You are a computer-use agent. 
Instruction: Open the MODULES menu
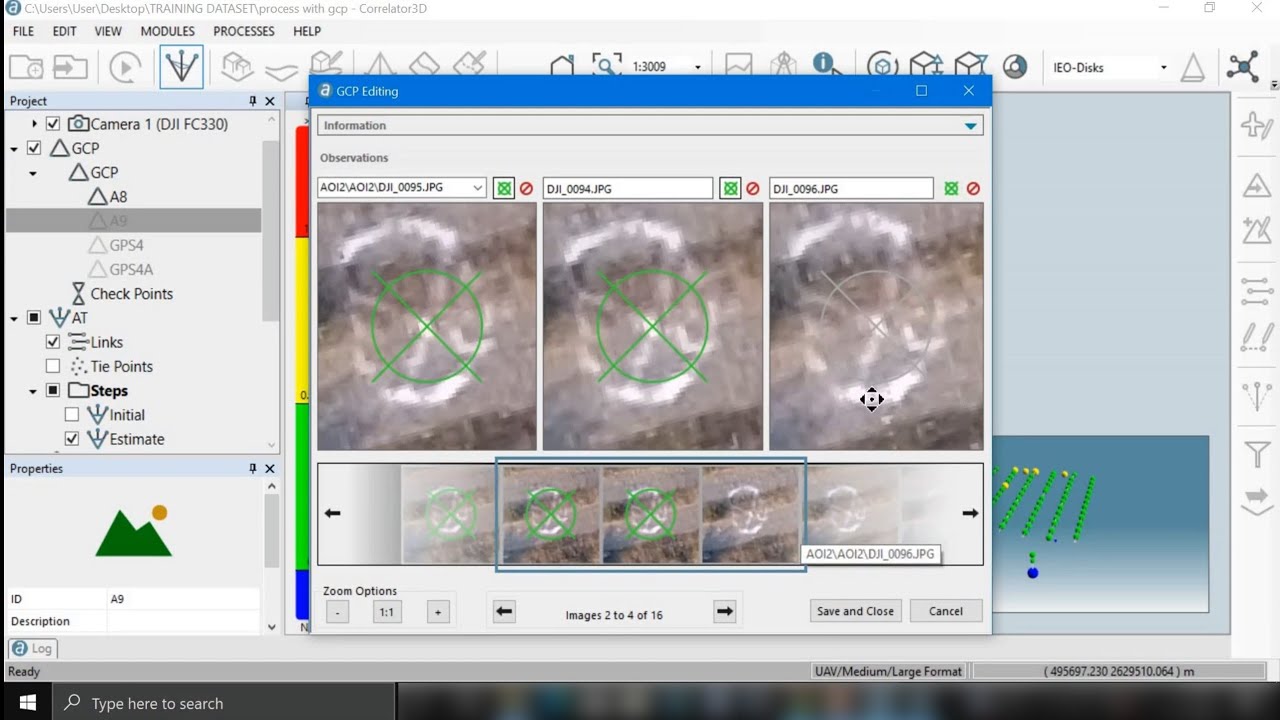(168, 31)
